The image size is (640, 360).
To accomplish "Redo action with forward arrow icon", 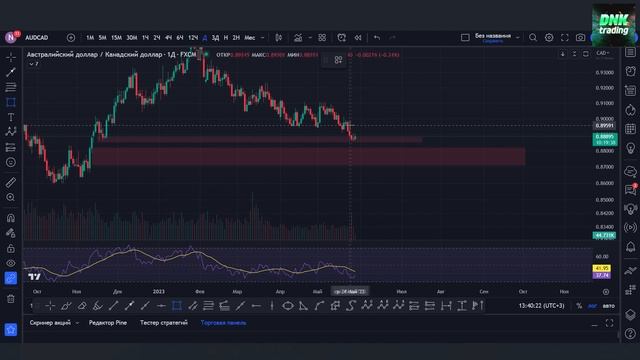I will pyautogui.click(x=392, y=38).
